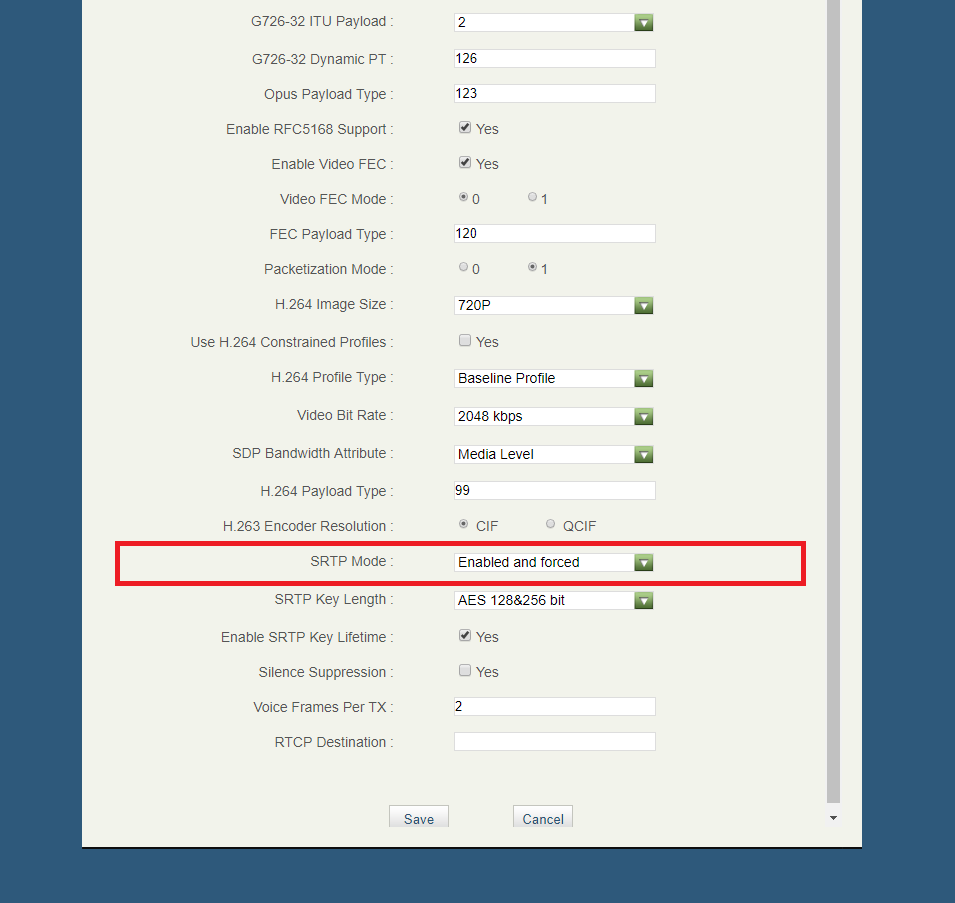
Task: Toggle Enable SRTP Key Lifetime checkbox
Action: coord(465,636)
